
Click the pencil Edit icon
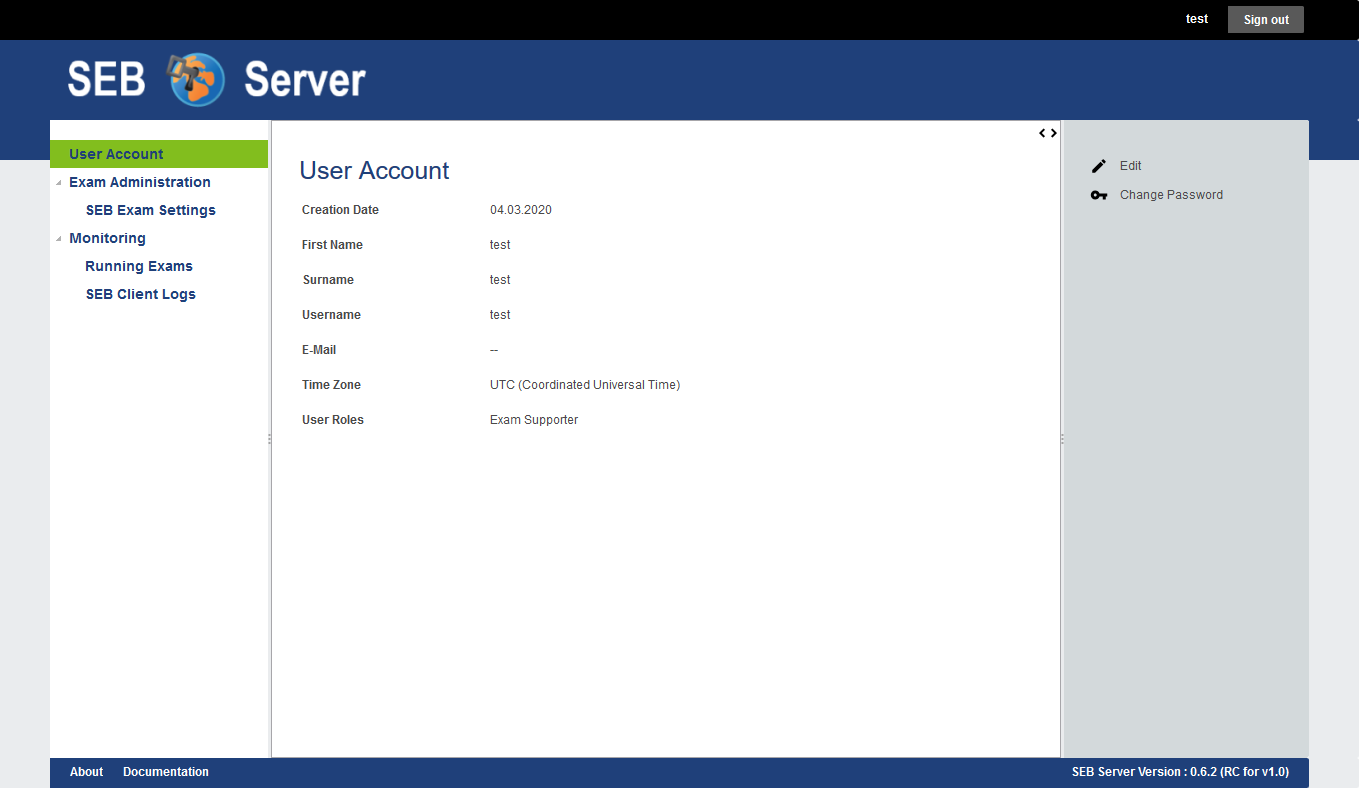coord(1099,166)
